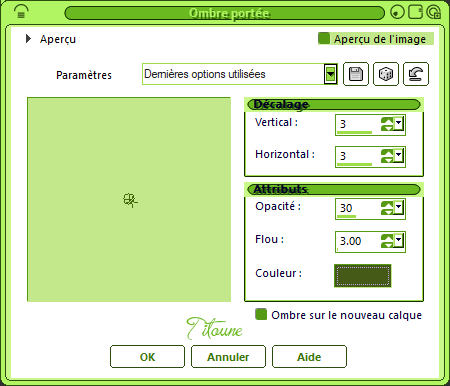Image resolution: width=450 pixels, height=386 pixels.
Task: Open the Flou slider dropdown arrow
Action: [399, 240]
